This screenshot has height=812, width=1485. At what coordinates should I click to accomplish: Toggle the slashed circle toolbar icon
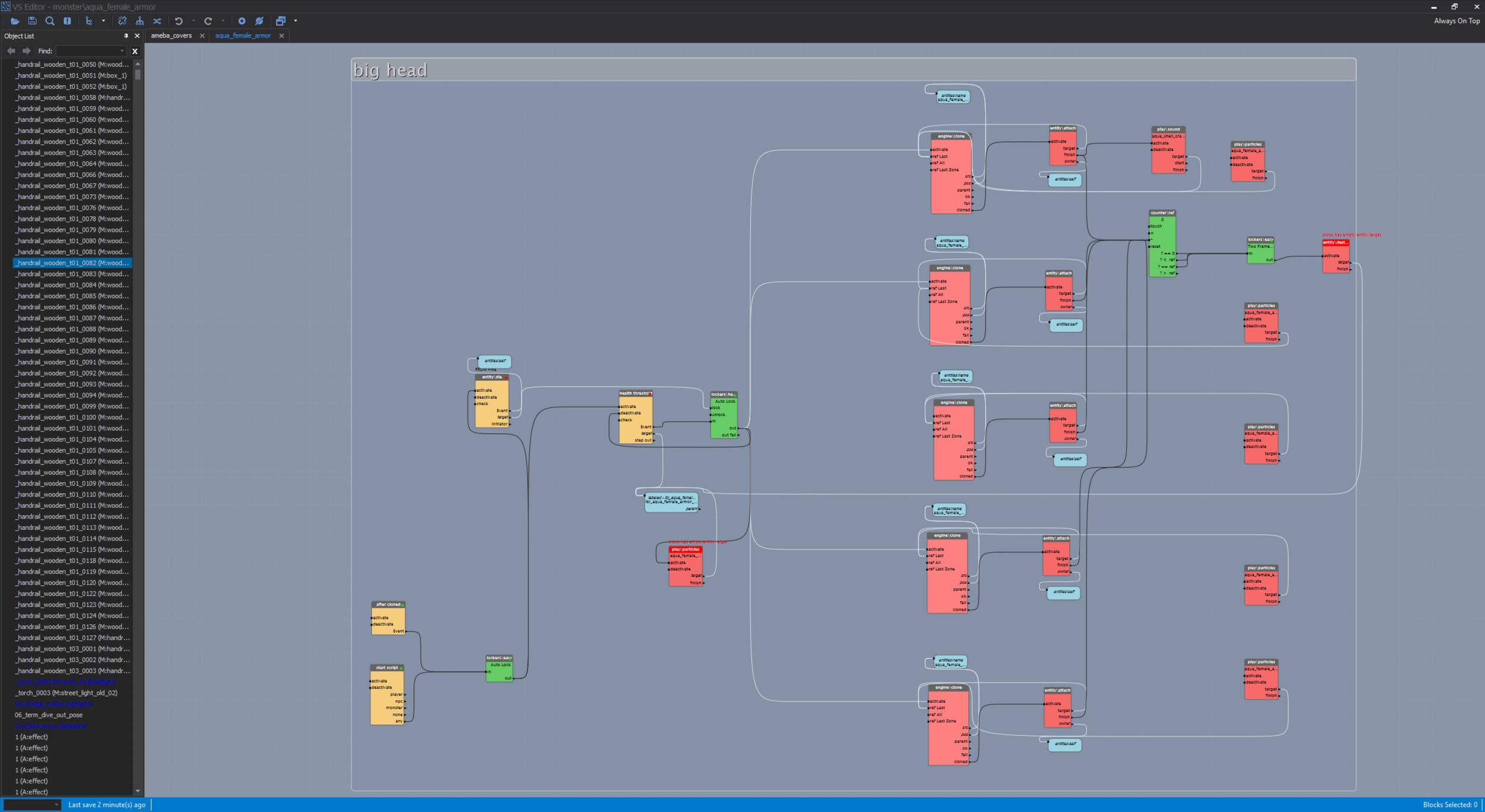[260, 21]
